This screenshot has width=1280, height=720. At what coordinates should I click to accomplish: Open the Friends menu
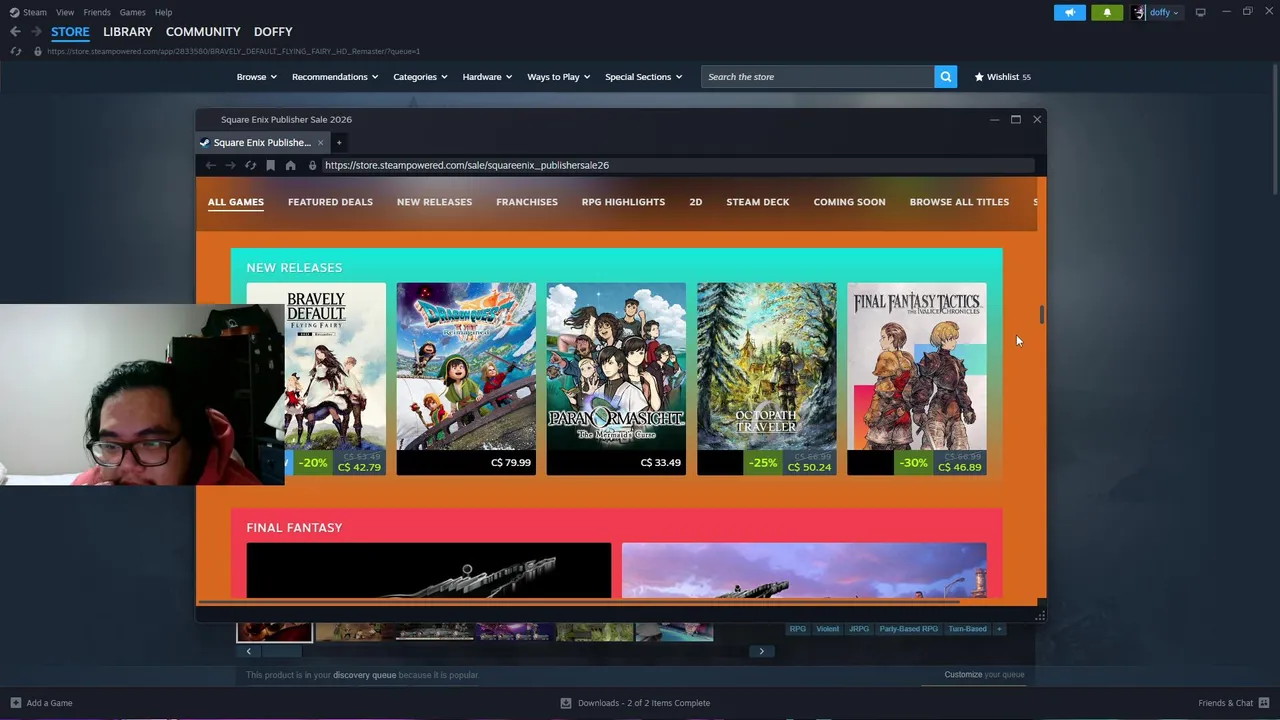(x=97, y=12)
